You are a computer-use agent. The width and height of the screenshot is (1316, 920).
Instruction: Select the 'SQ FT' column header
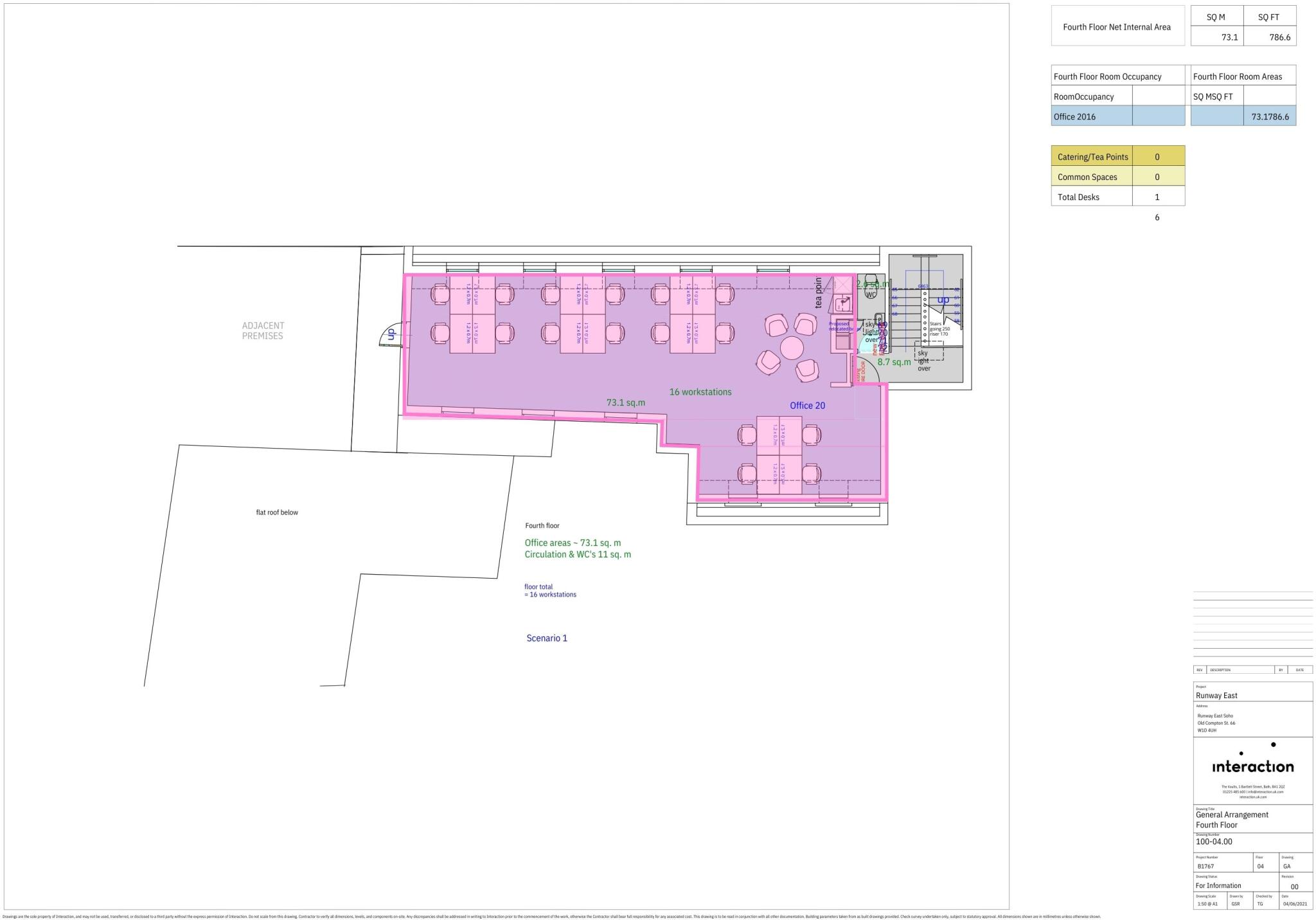(x=1270, y=17)
